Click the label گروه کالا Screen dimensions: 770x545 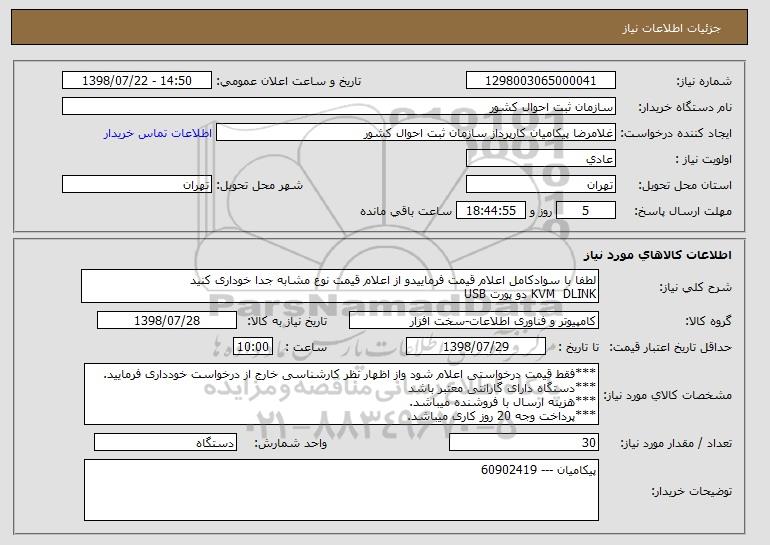[708, 322]
